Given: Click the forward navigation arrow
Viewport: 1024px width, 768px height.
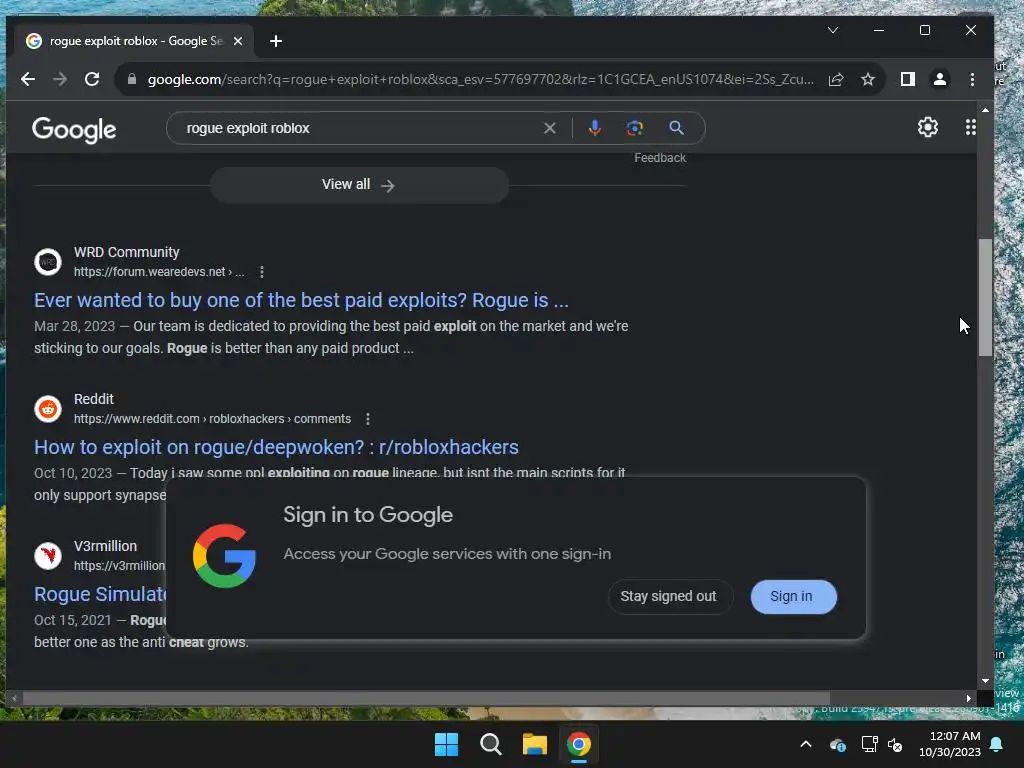Looking at the screenshot, I should coord(59,80).
